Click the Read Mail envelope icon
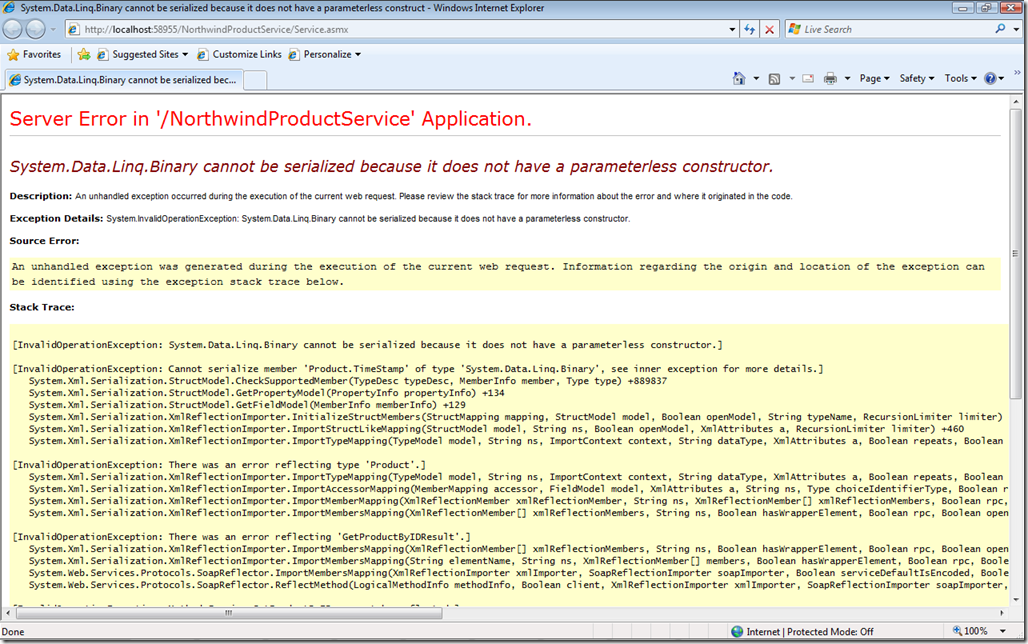 point(808,79)
